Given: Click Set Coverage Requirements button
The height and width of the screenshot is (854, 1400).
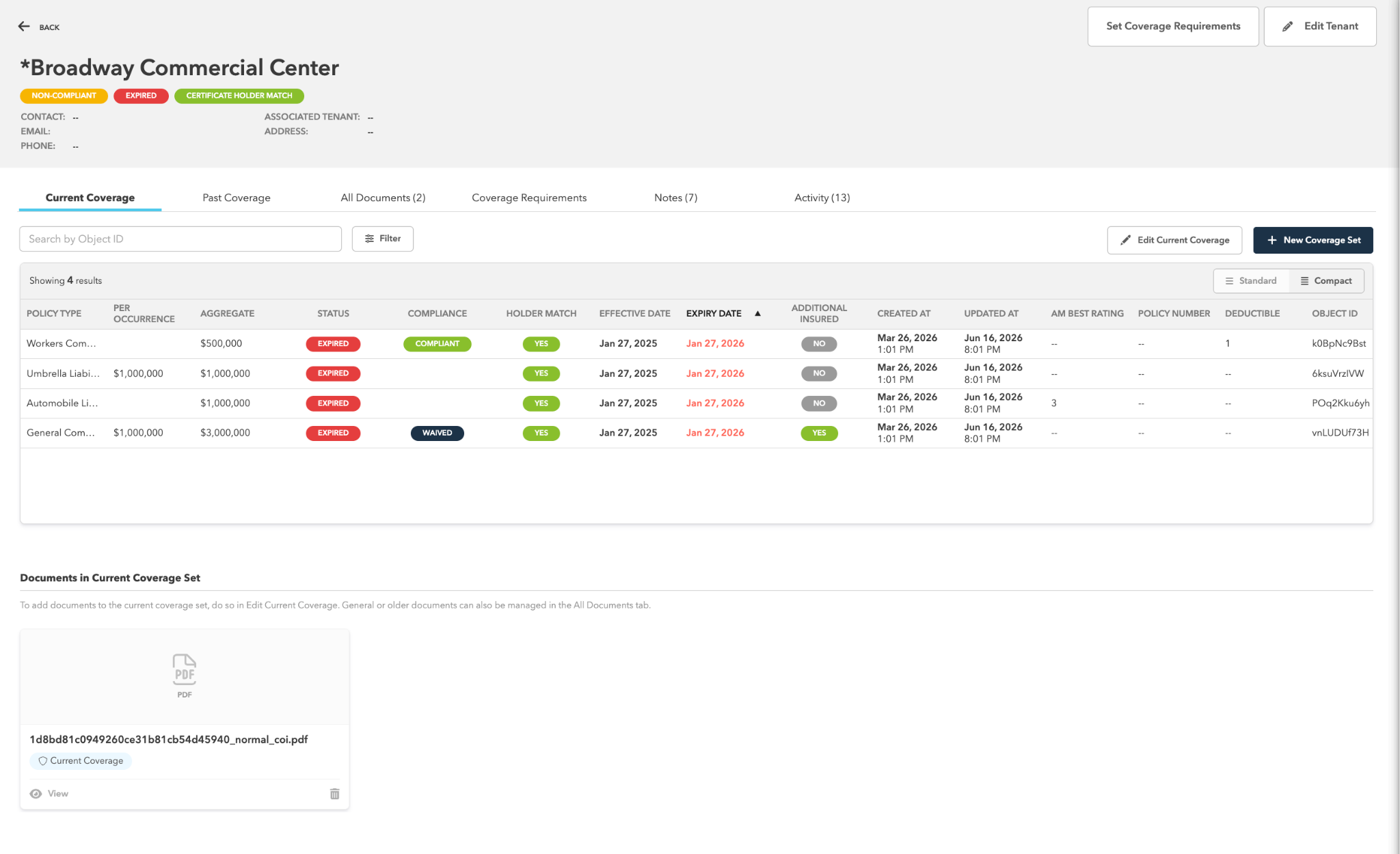Looking at the screenshot, I should click(1173, 27).
